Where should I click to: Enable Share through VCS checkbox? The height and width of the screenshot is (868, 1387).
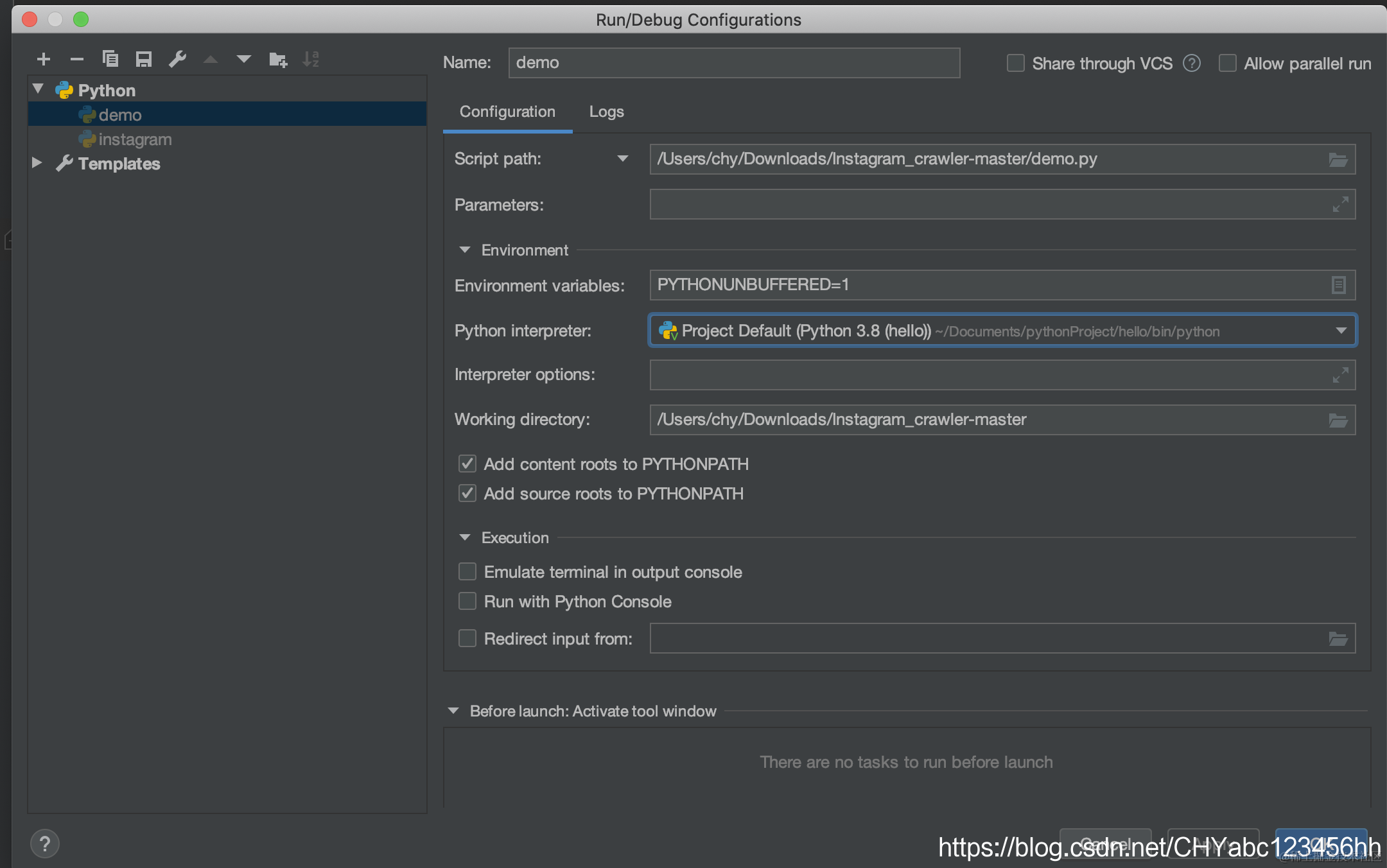pos(1015,64)
